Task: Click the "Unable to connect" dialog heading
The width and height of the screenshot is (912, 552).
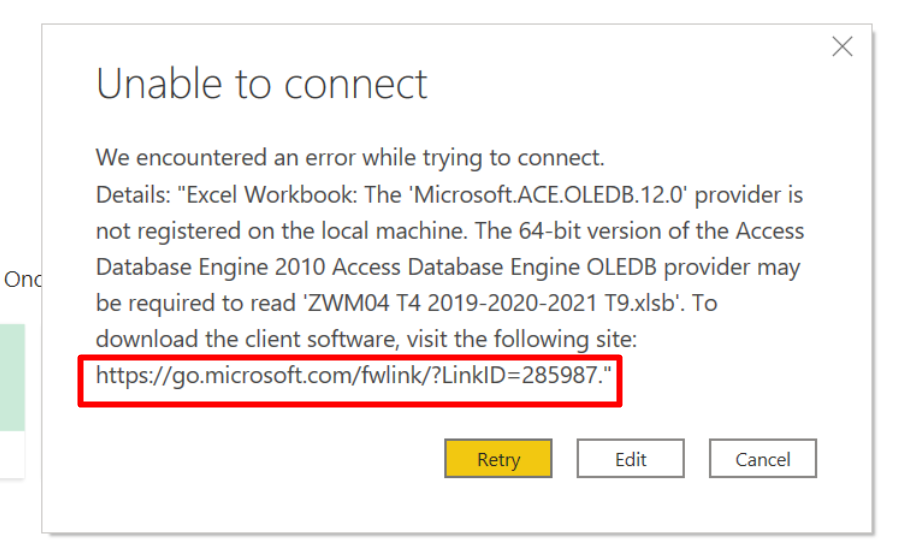Action: 261,84
